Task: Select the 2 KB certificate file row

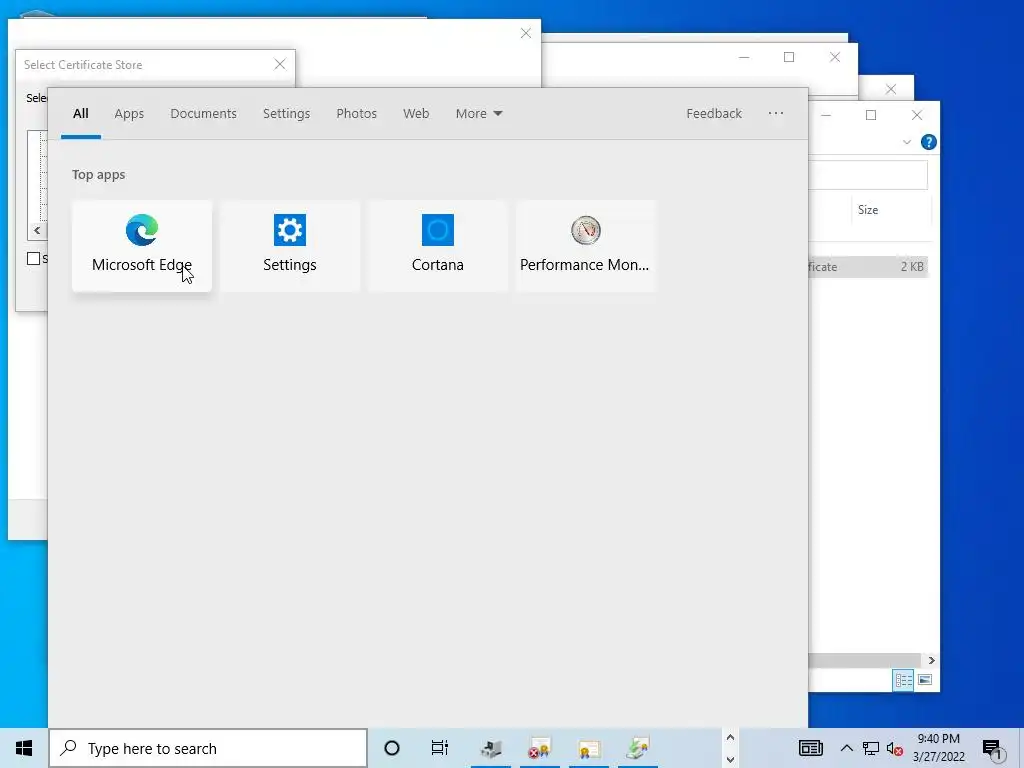Action: (868, 266)
